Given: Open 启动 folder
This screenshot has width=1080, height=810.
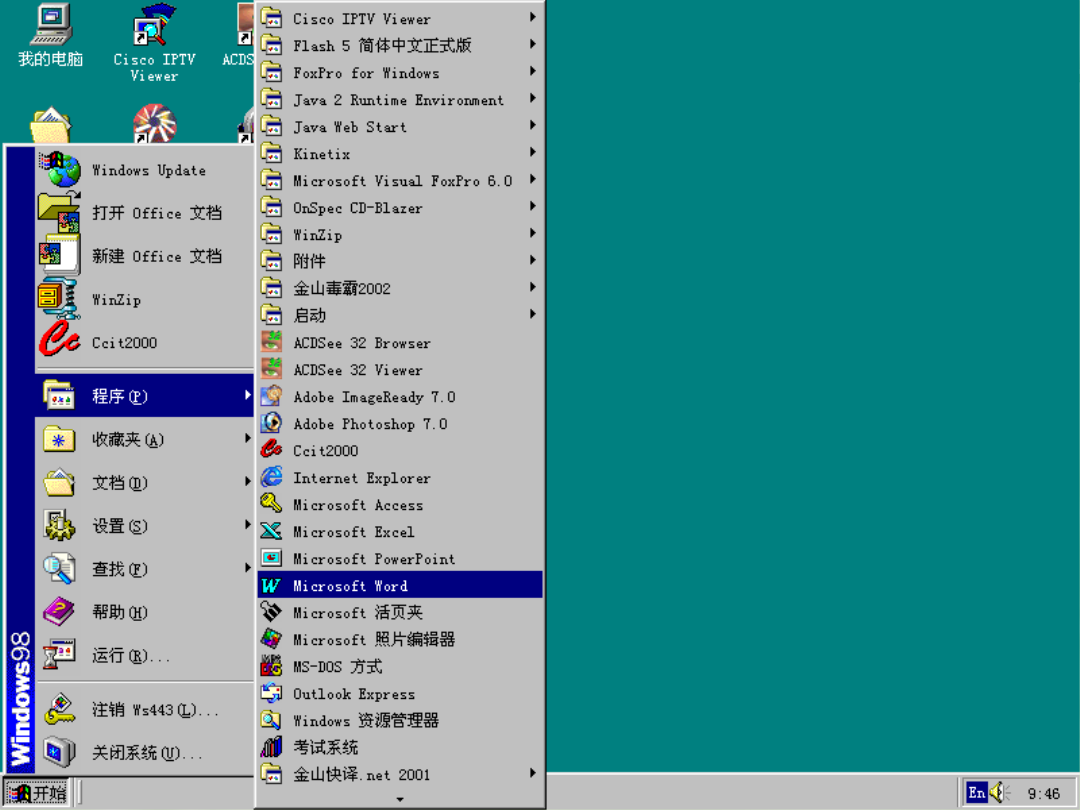Looking at the screenshot, I should tap(399, 315).
